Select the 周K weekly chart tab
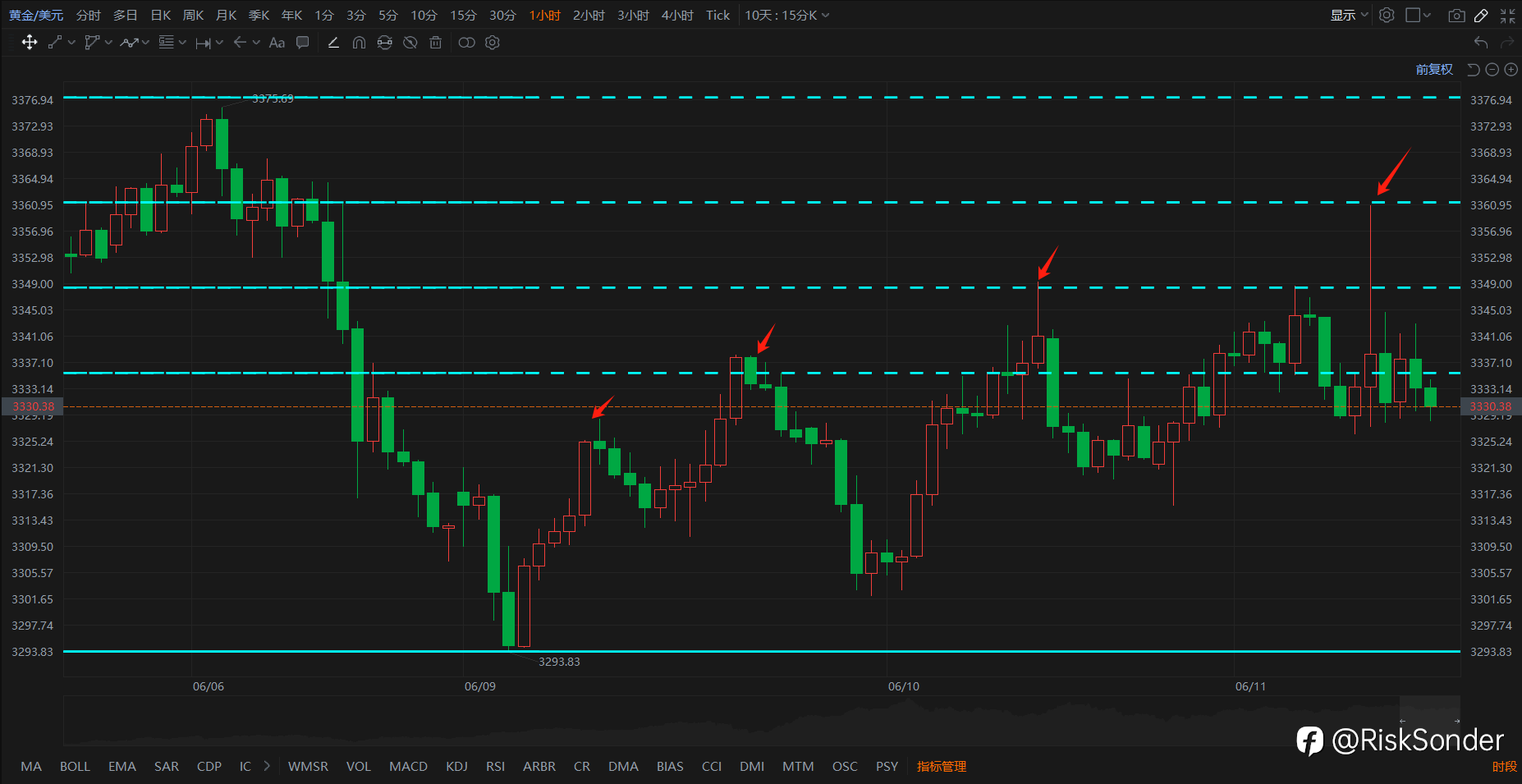1522x784 pixels. (194, 15)
